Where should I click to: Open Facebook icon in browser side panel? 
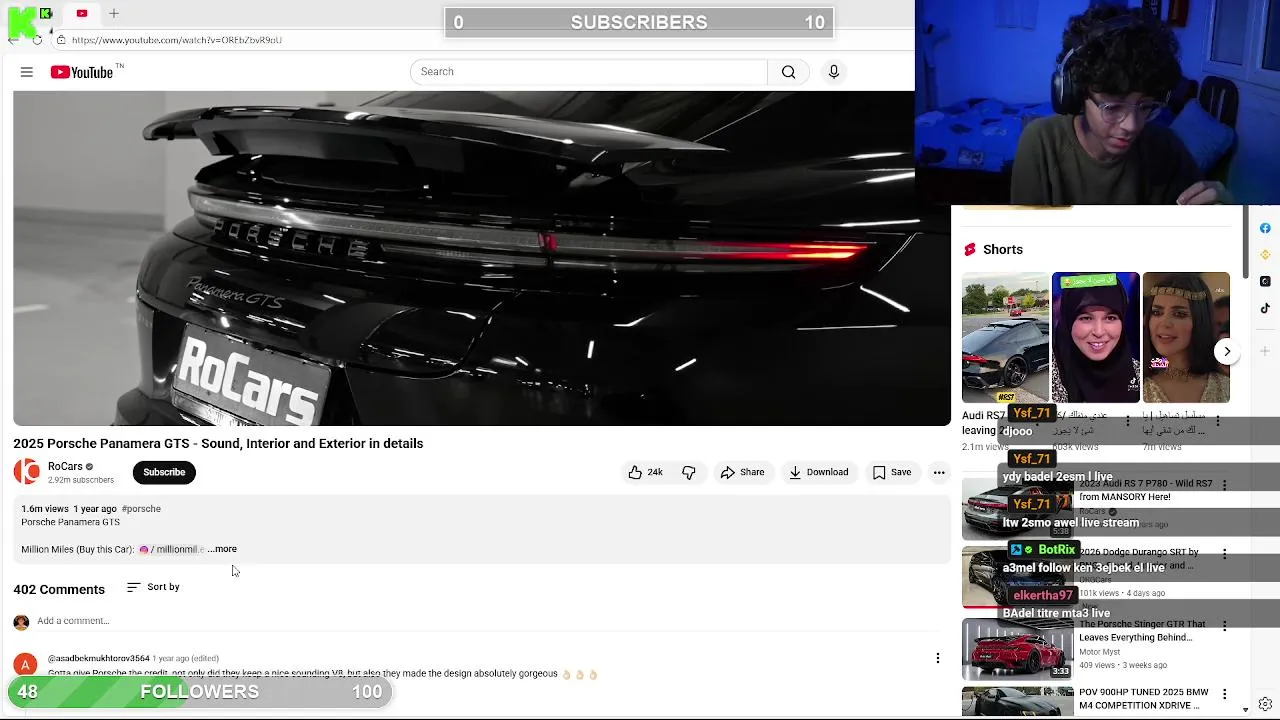[1265, 228]
